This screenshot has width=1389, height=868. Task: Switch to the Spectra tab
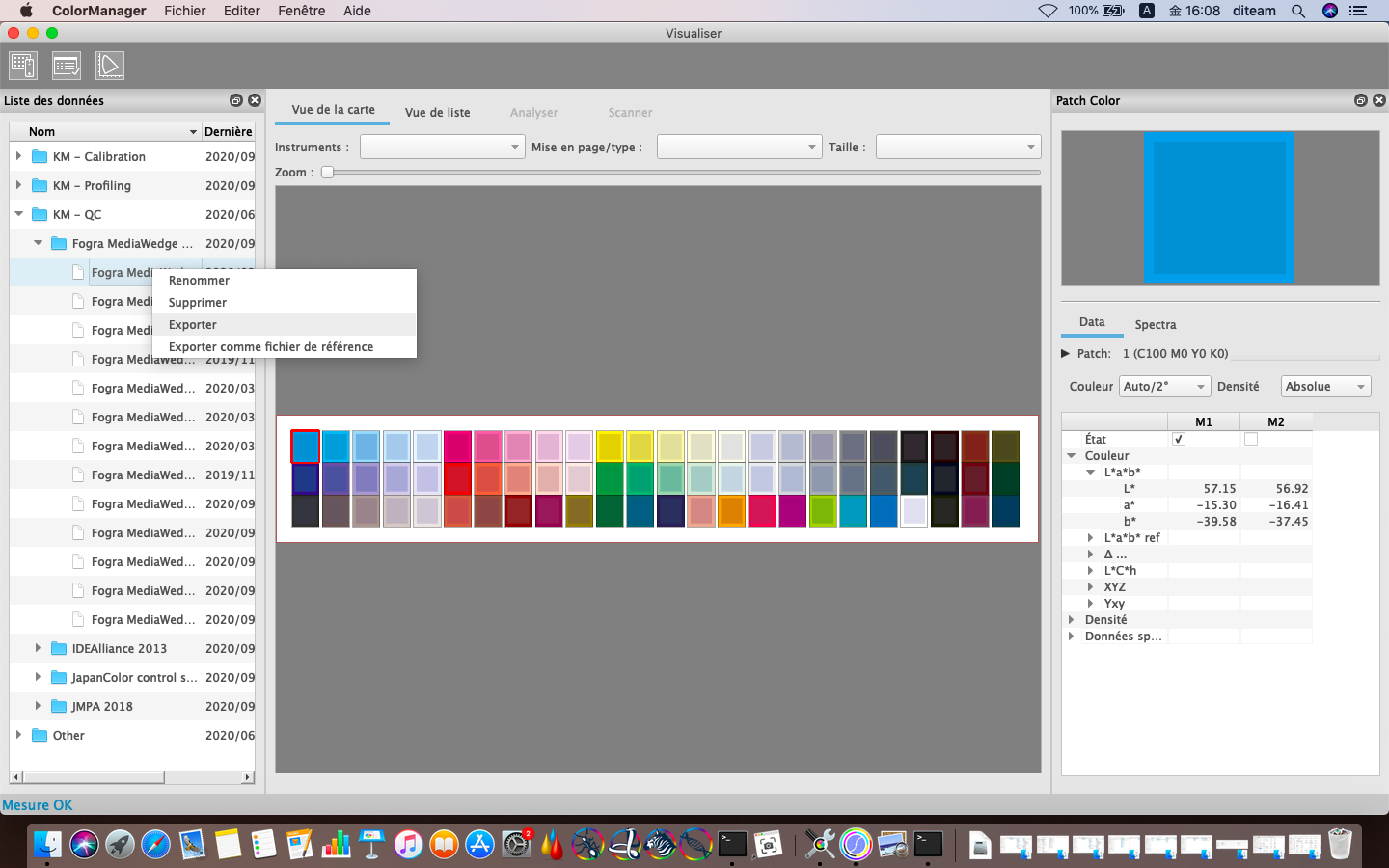coord(1156,324)
